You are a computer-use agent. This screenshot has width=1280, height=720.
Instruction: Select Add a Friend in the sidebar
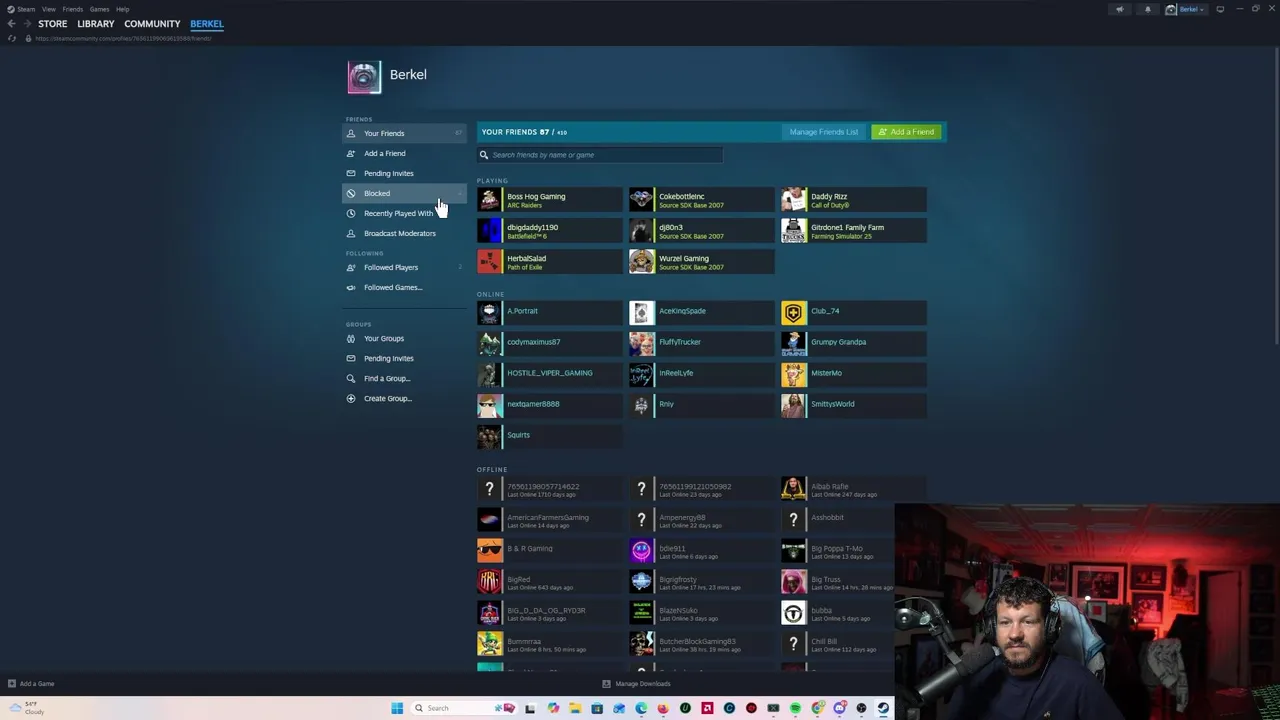[404, 153]
